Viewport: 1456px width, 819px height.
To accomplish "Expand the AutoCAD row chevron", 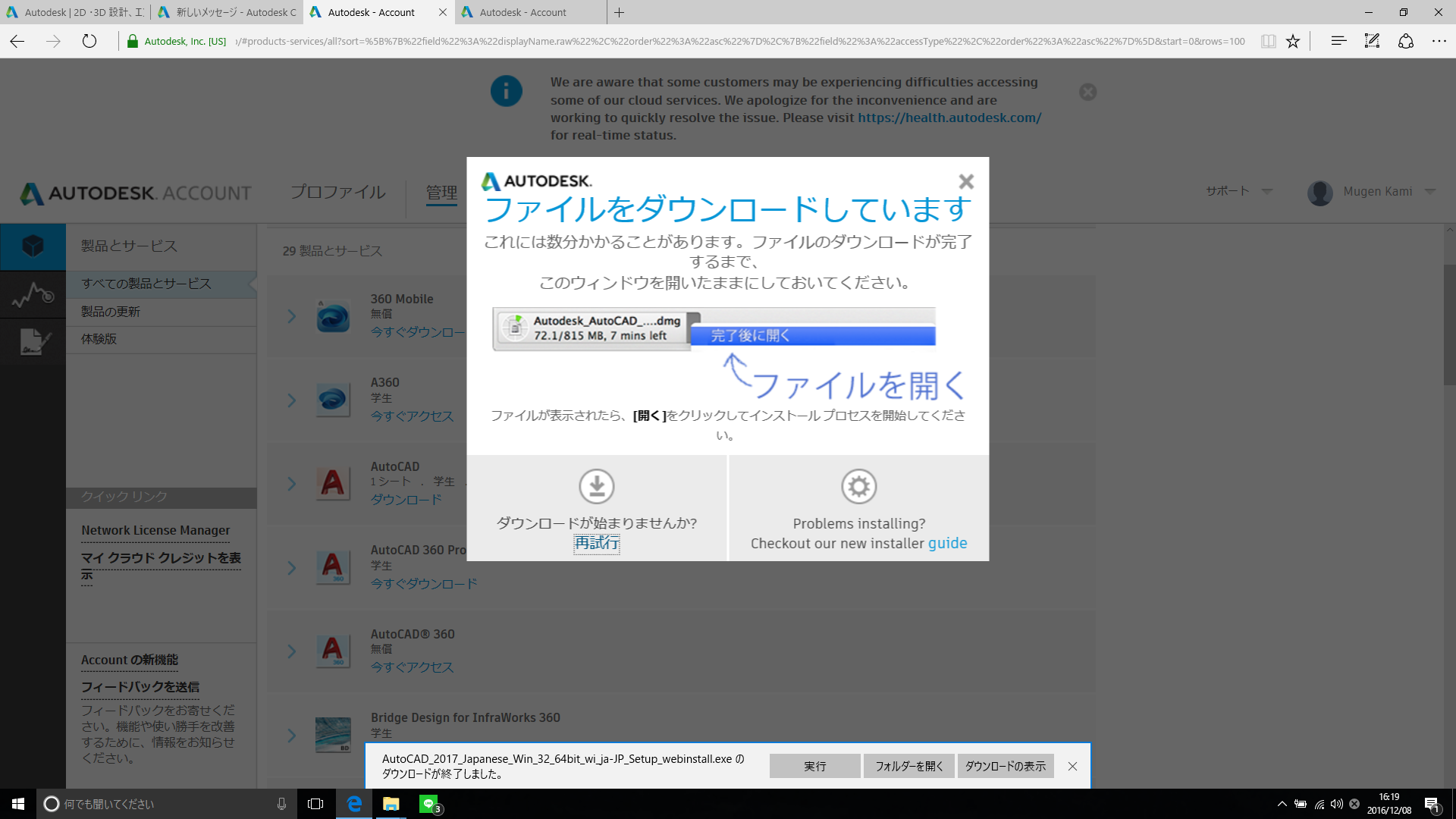I will click(x=291, y=484).
